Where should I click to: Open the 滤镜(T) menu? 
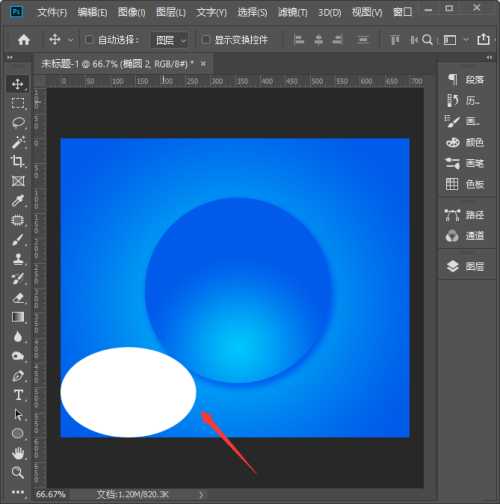293,13
